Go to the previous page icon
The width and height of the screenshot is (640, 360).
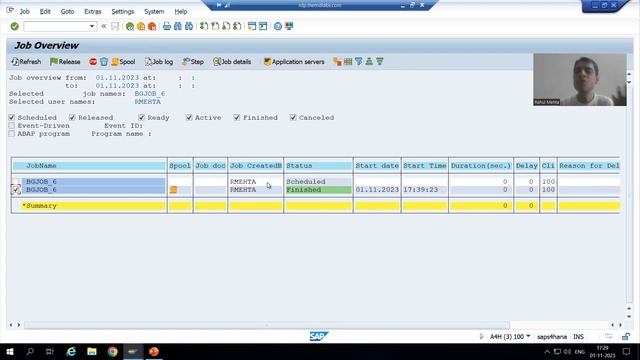pyautogui.click(x=215, y=27)
